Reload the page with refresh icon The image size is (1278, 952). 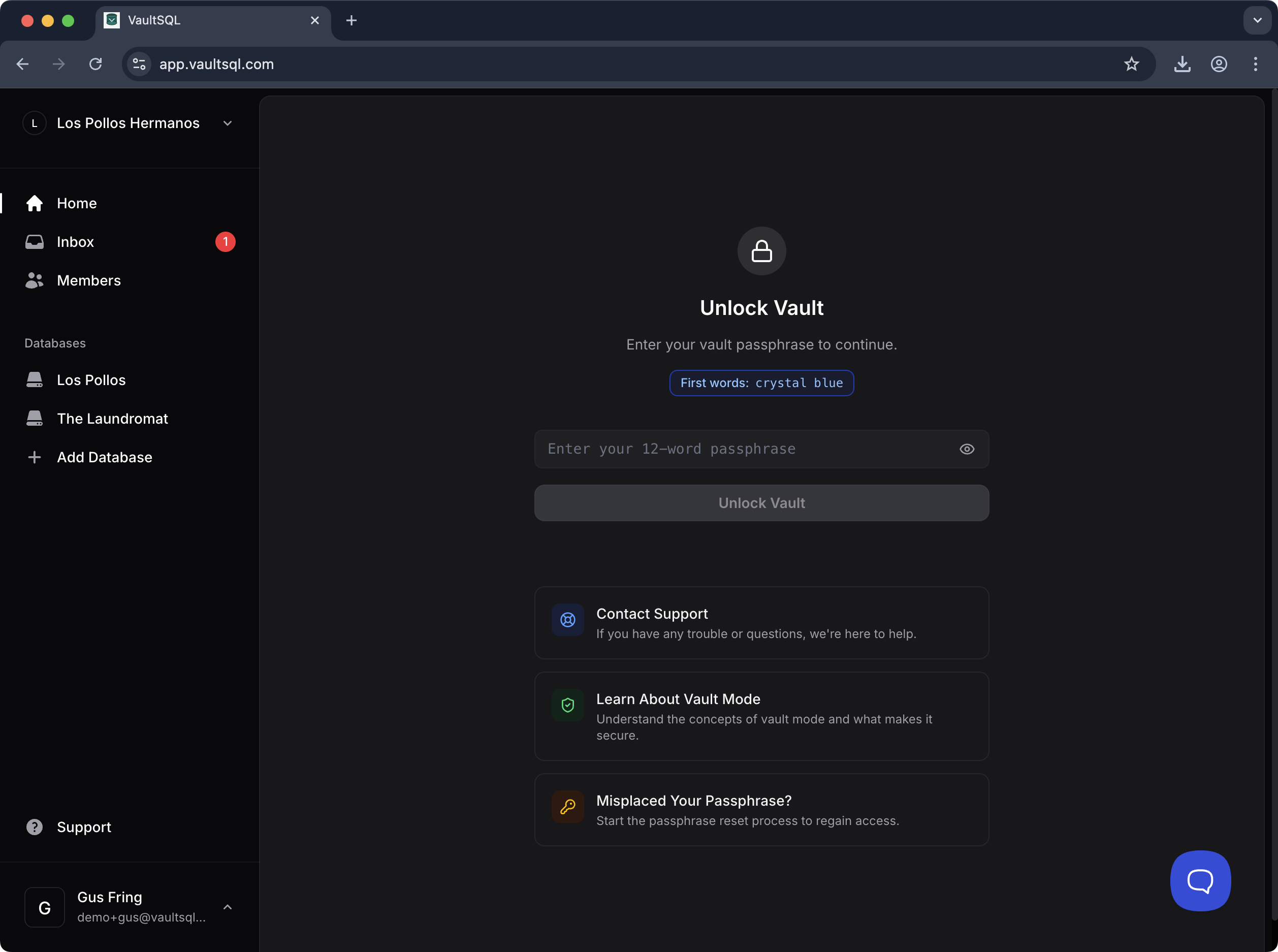tap(95, 64)
